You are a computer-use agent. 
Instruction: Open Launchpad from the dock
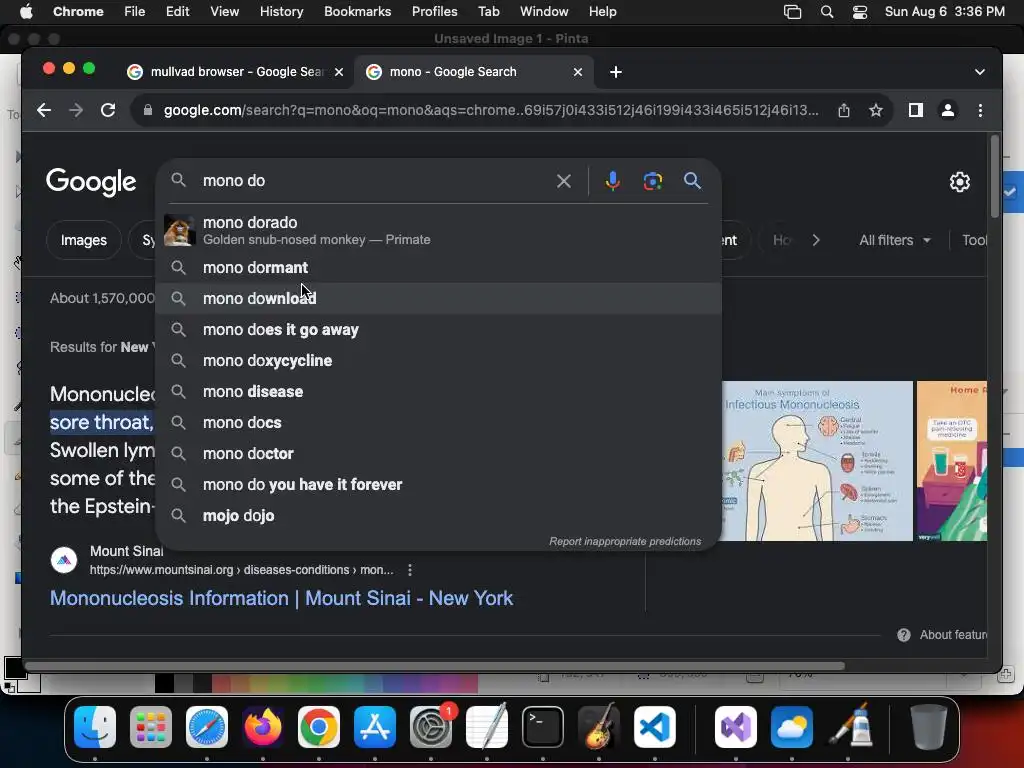point(151,726)
